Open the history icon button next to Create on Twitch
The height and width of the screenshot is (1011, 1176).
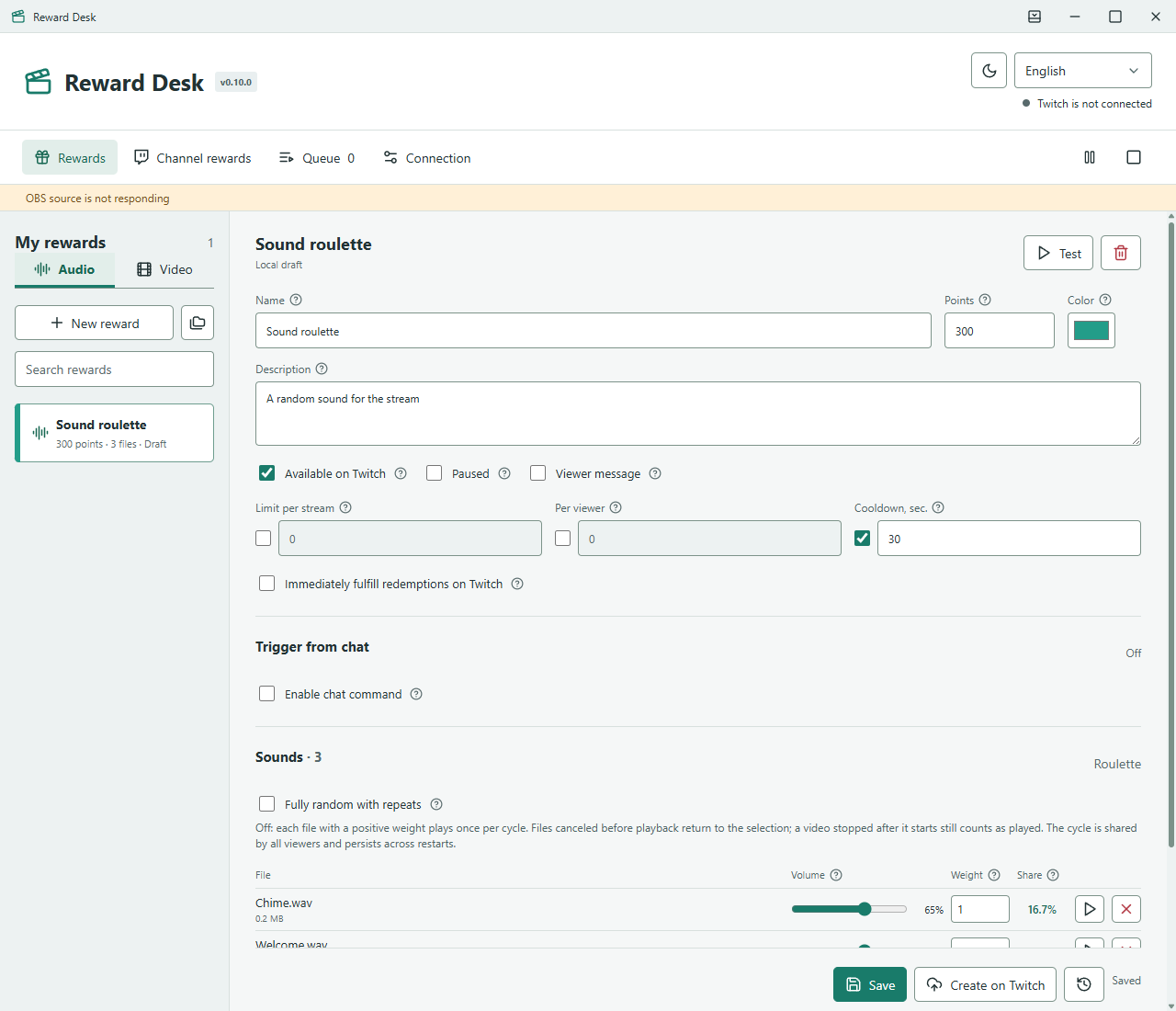(x=1084, y=984)
